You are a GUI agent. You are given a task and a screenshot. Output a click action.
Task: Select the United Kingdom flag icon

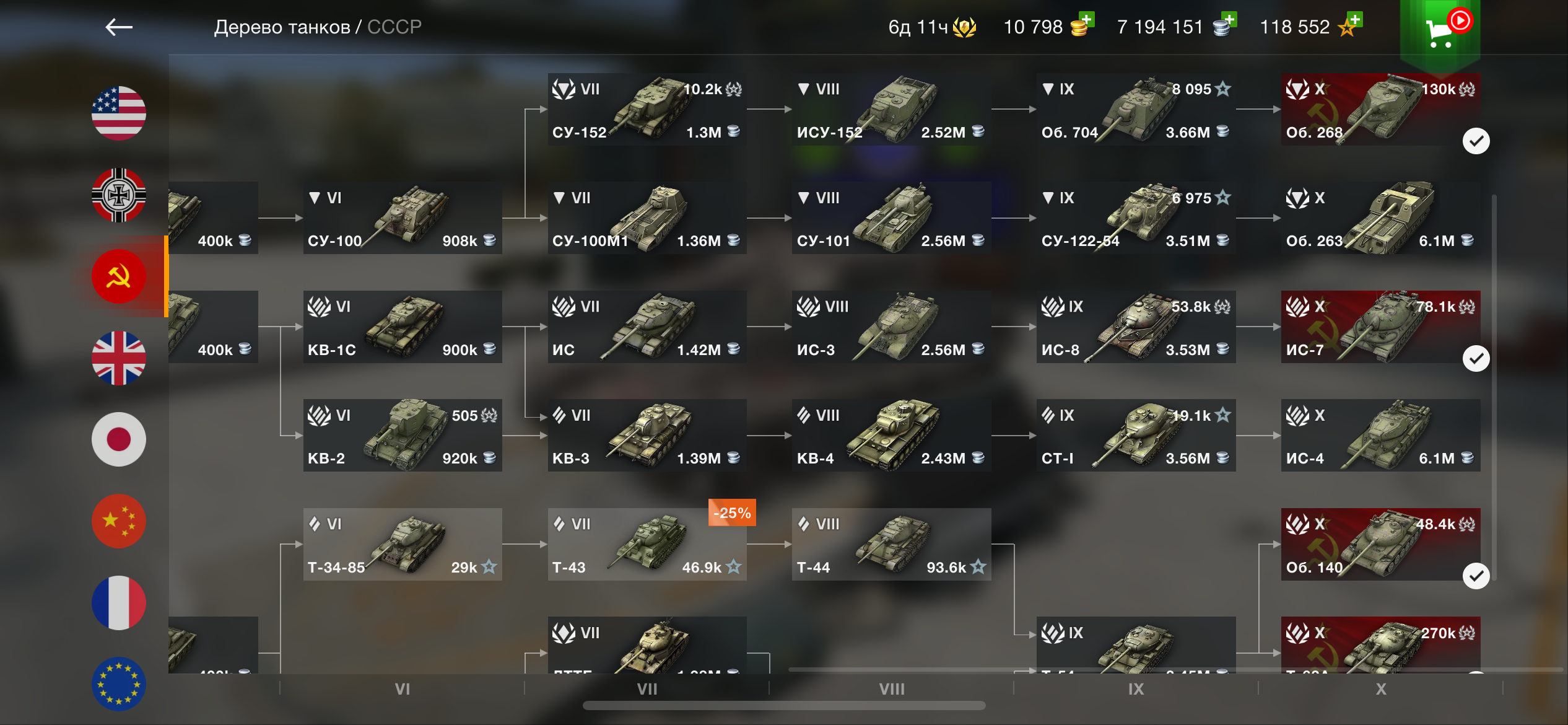118,358
